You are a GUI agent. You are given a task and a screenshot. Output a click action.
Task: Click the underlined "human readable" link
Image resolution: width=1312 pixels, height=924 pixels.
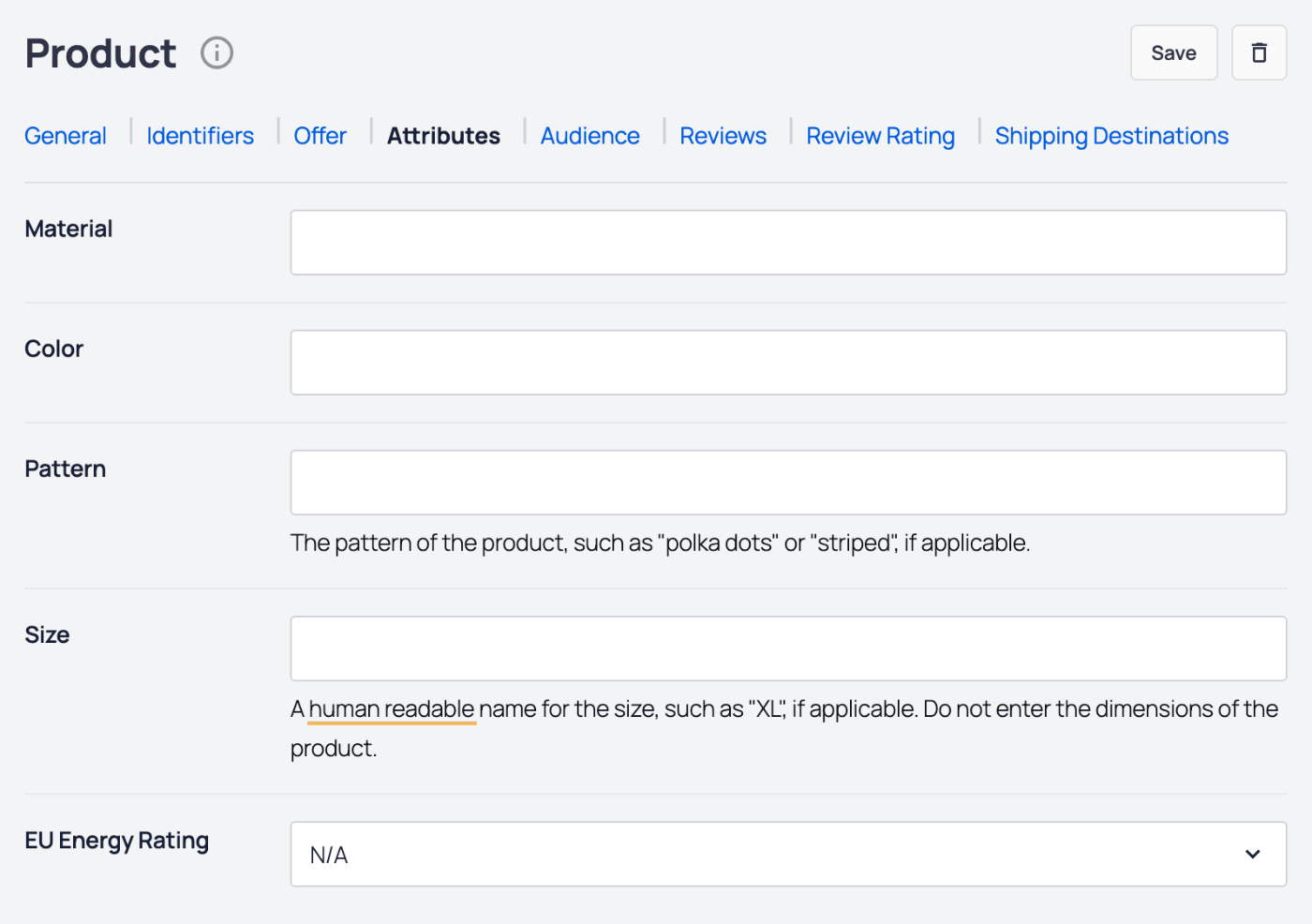pos(391,708)
